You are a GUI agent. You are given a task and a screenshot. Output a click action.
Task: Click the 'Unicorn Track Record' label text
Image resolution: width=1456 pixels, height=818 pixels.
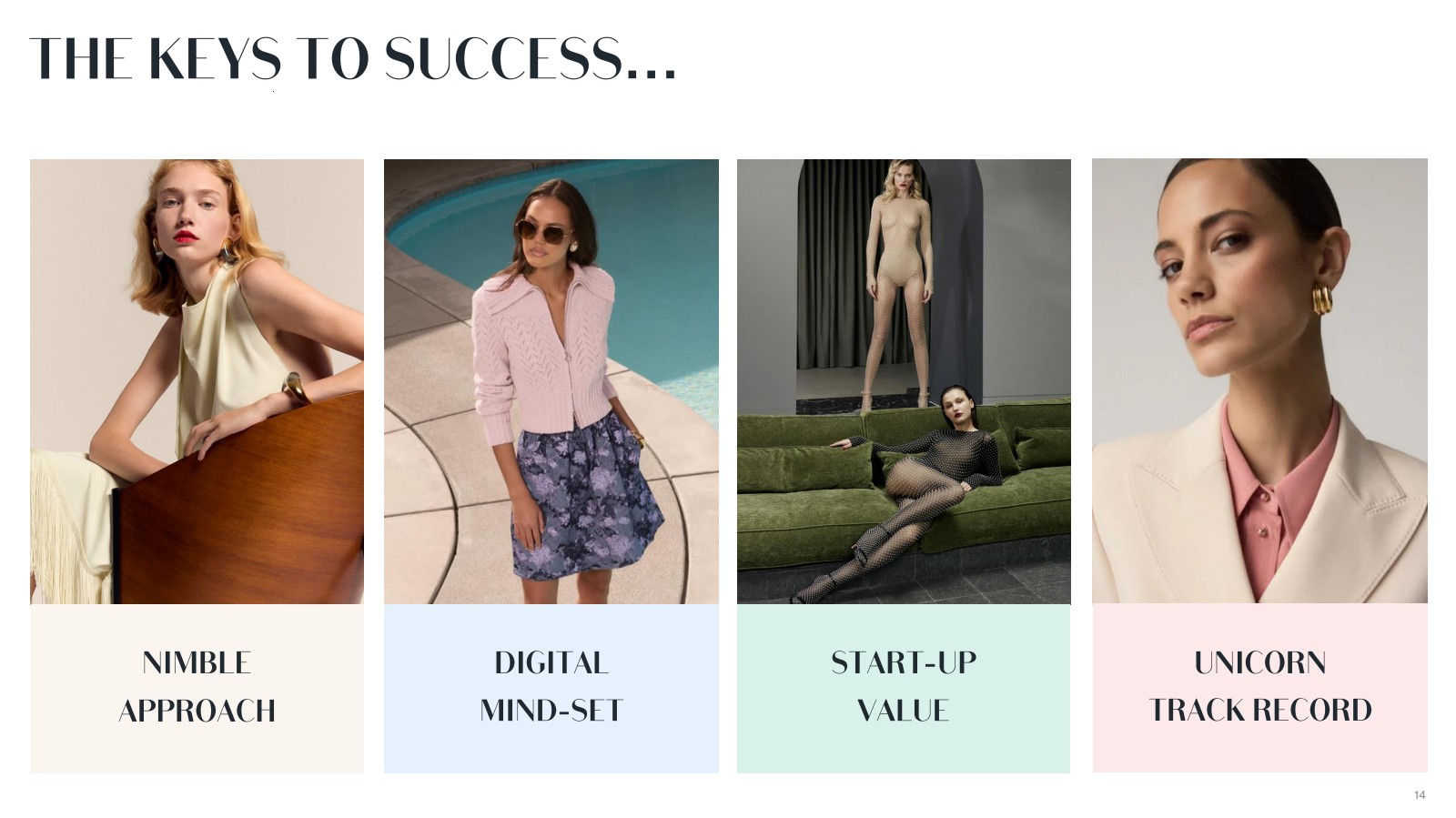1259,686
